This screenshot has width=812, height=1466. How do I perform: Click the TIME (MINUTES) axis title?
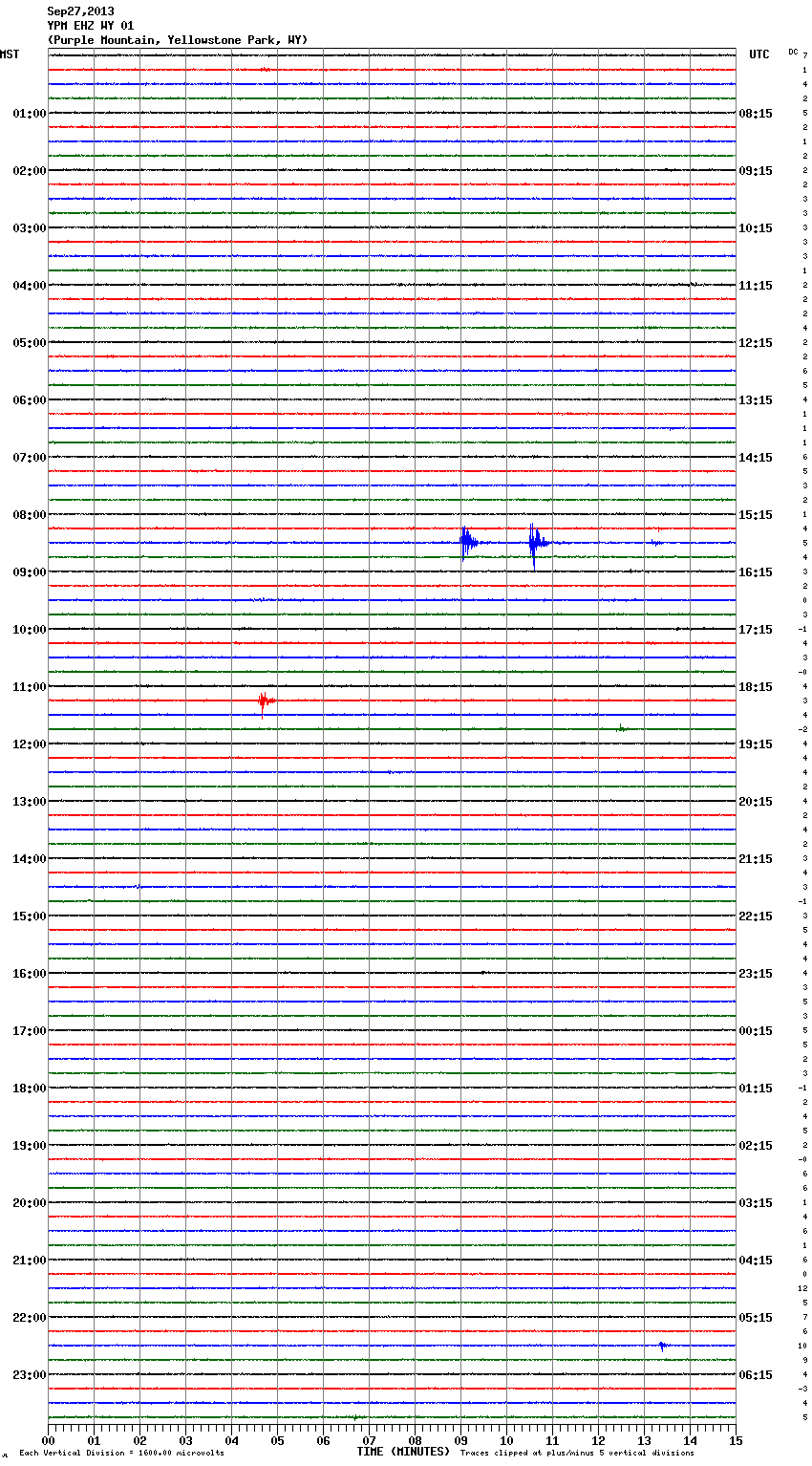point(403,1452)
